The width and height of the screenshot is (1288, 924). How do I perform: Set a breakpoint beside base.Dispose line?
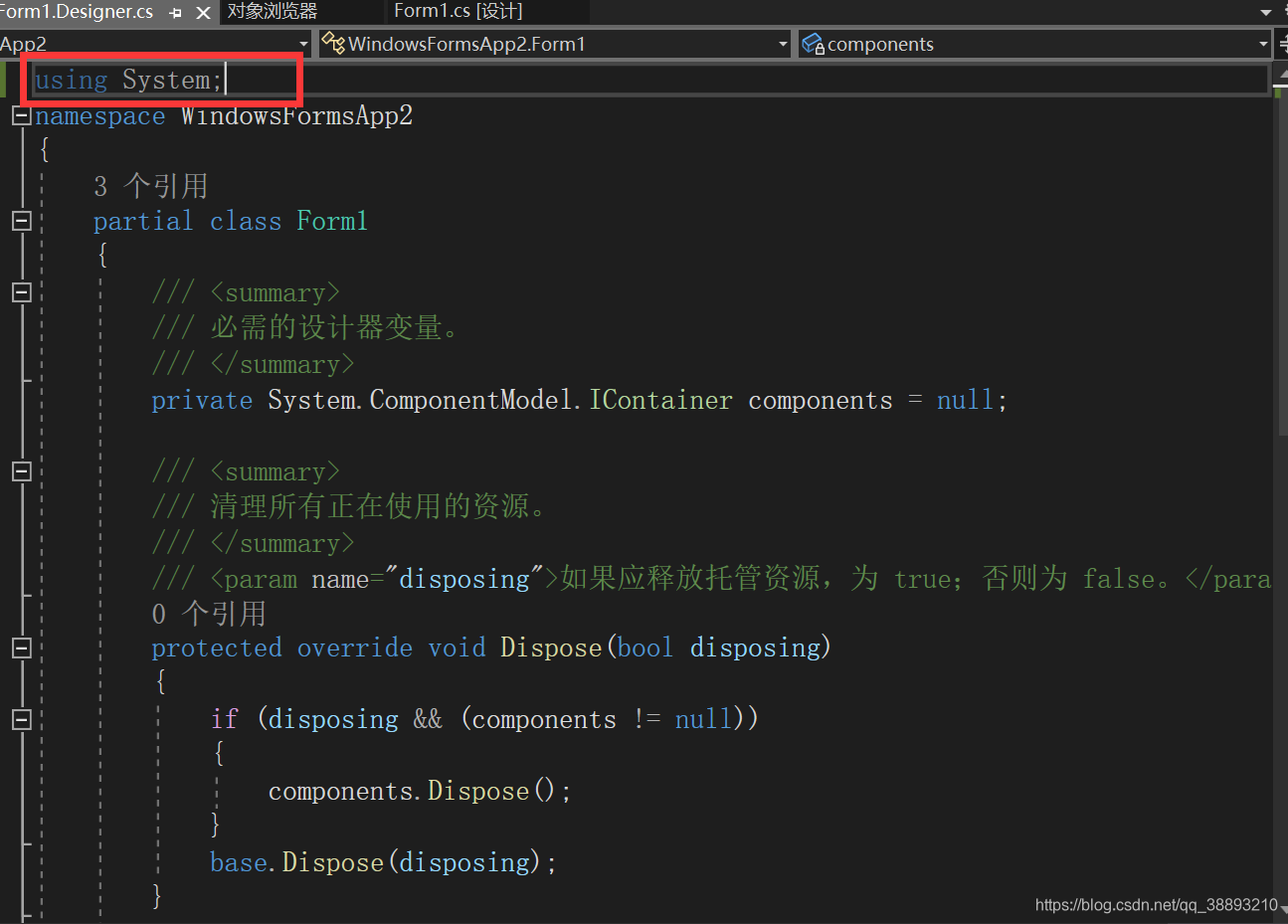[8, 861]
